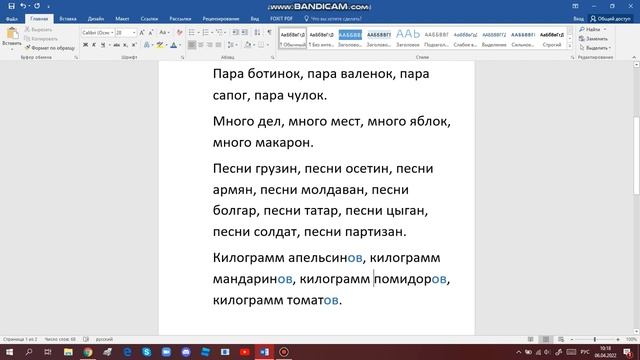This screenshot has width=640, height=360.
Task: Switch to the Рецензирование tab
Action: [x=221, y=19]
